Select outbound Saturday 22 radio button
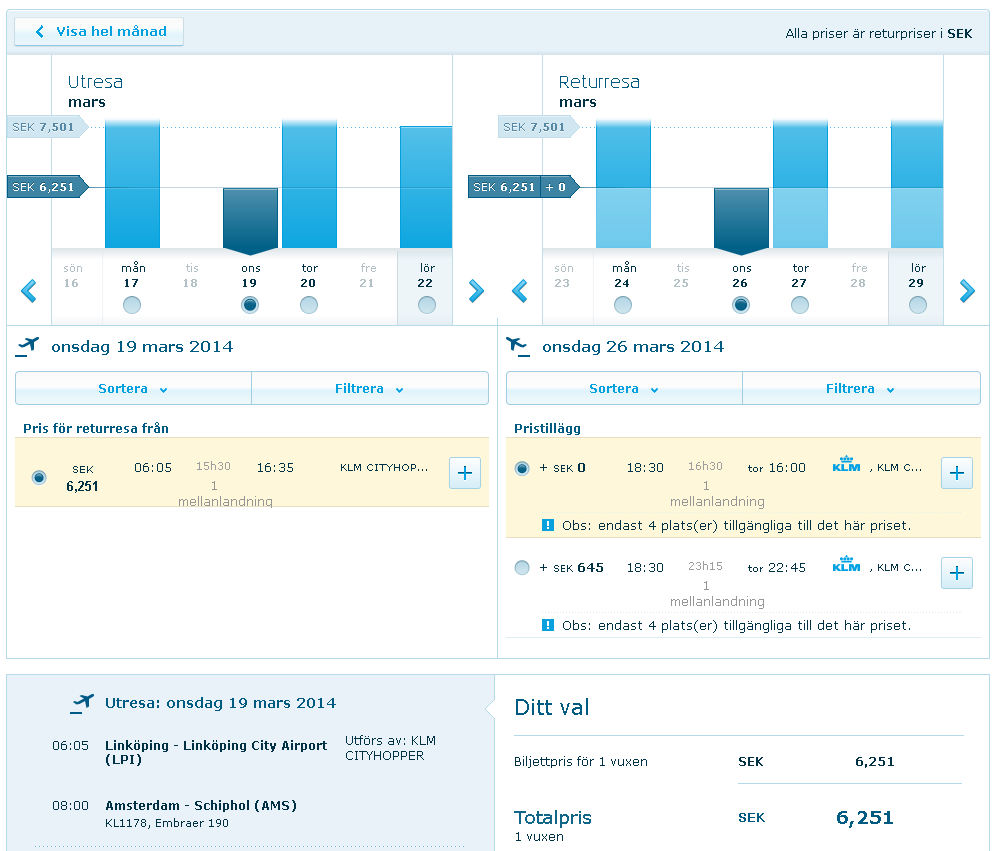Viewport: 995px width, 851px height. click(x=427, y=305)
